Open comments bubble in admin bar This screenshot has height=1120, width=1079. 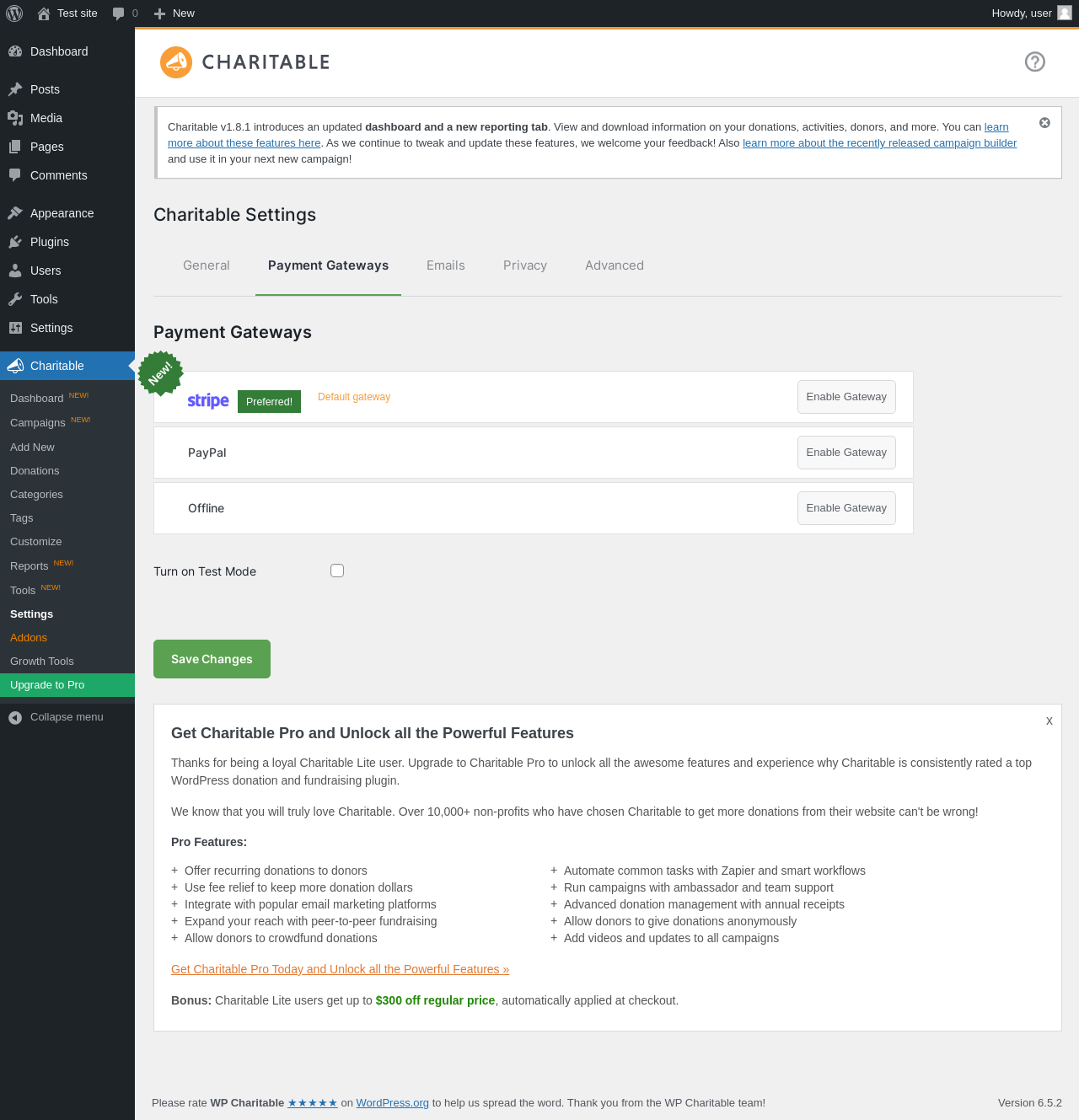pos(119,13)
